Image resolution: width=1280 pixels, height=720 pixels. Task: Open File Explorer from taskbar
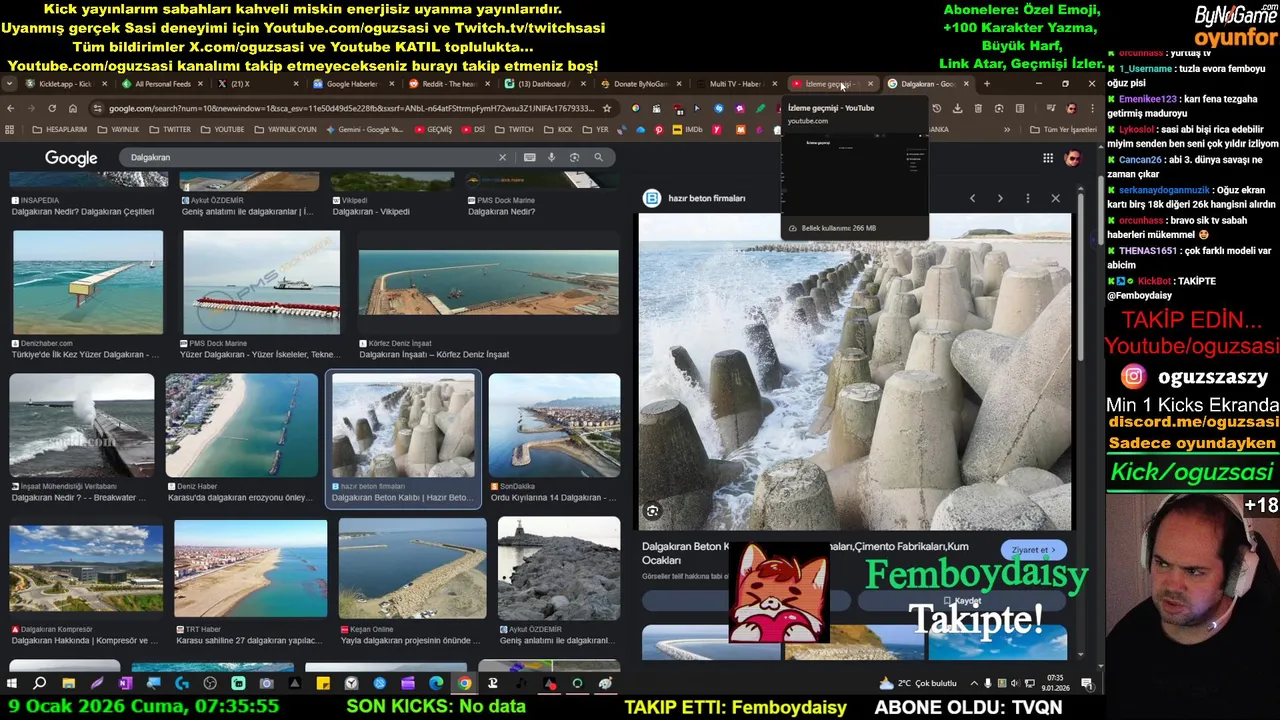pyautogui.click(x=68, y=683)
